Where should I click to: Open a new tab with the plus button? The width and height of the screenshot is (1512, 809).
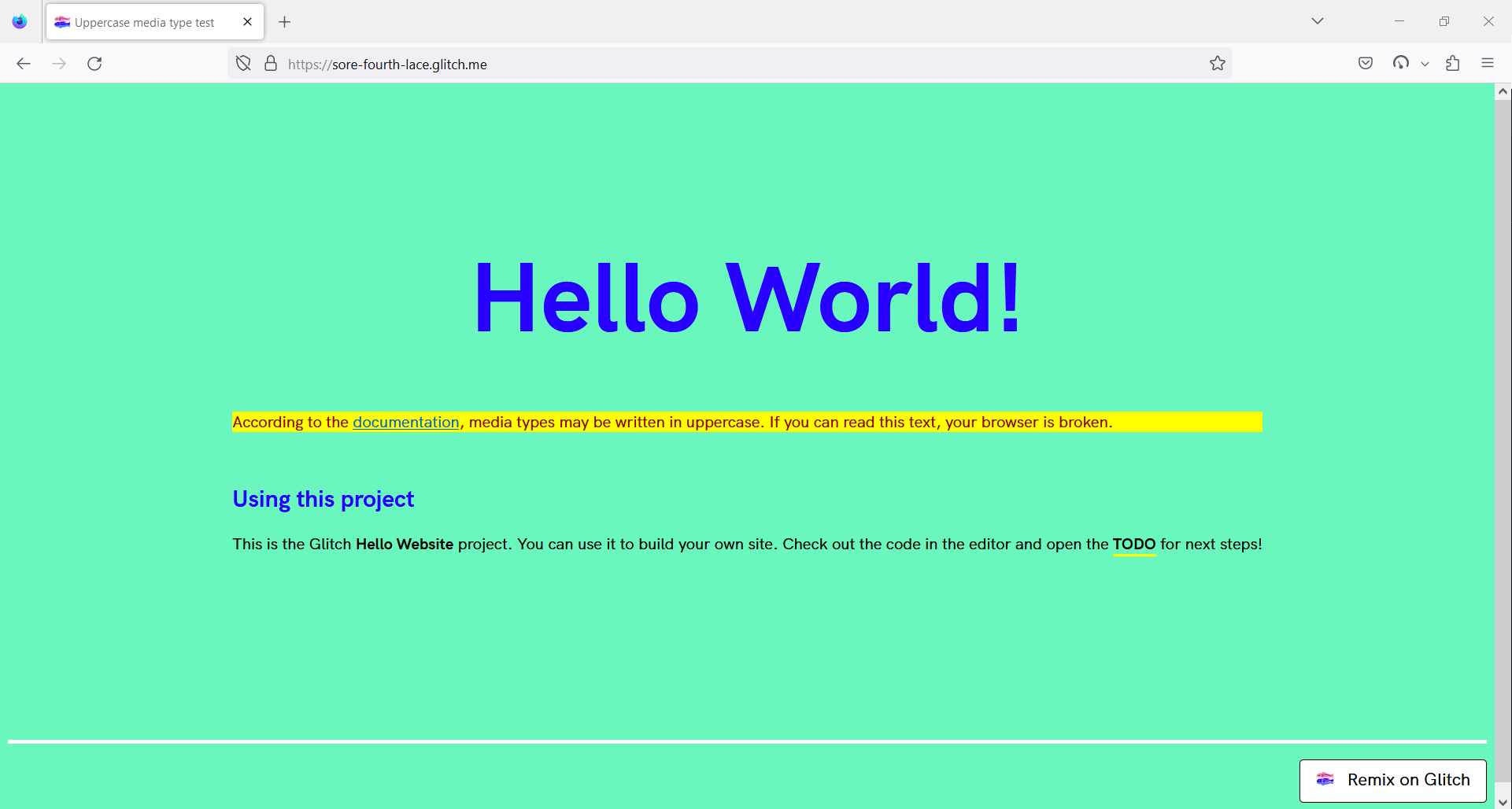point(284,21)
